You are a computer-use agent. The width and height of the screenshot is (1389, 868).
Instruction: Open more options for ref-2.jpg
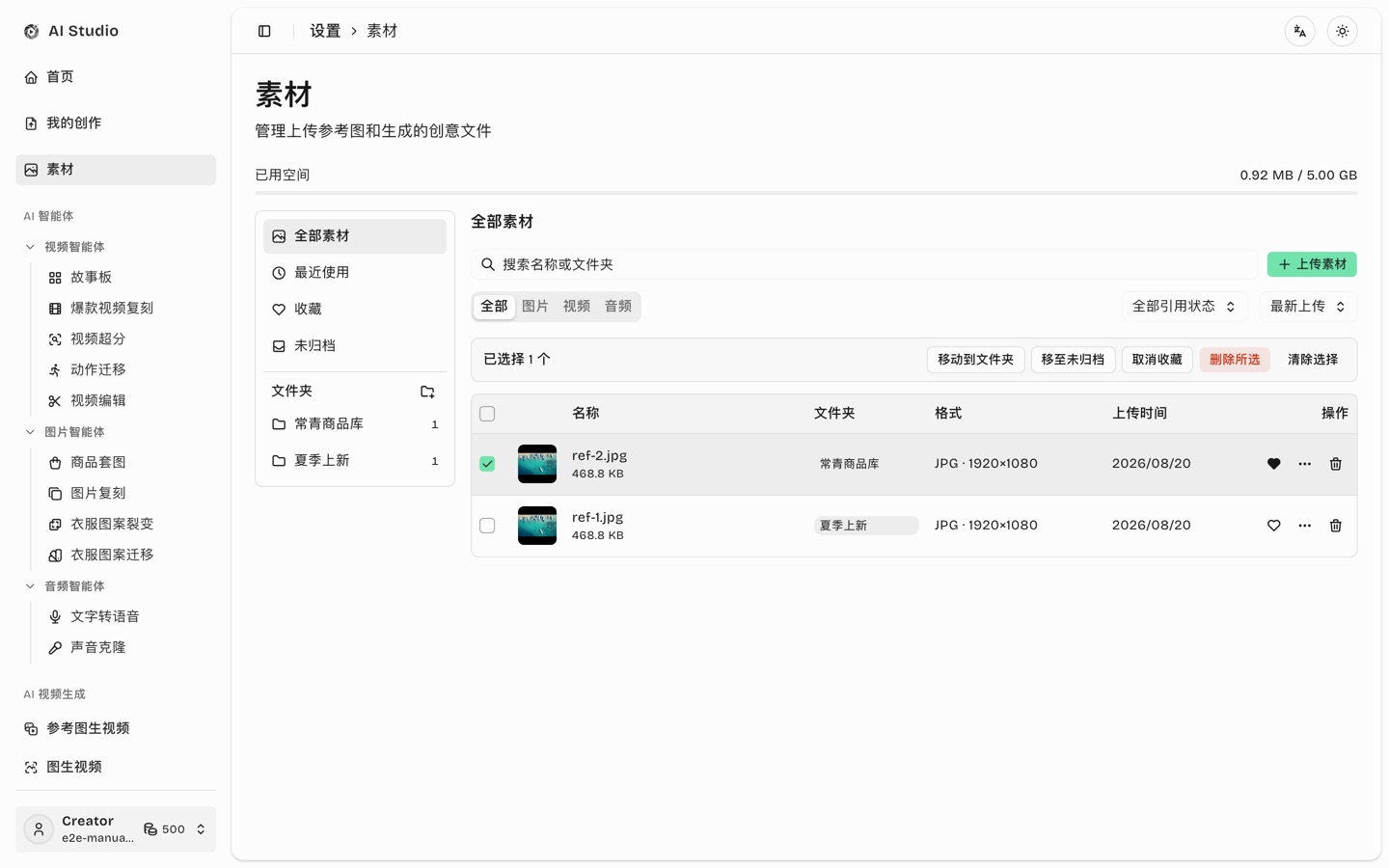point(1304,464)
